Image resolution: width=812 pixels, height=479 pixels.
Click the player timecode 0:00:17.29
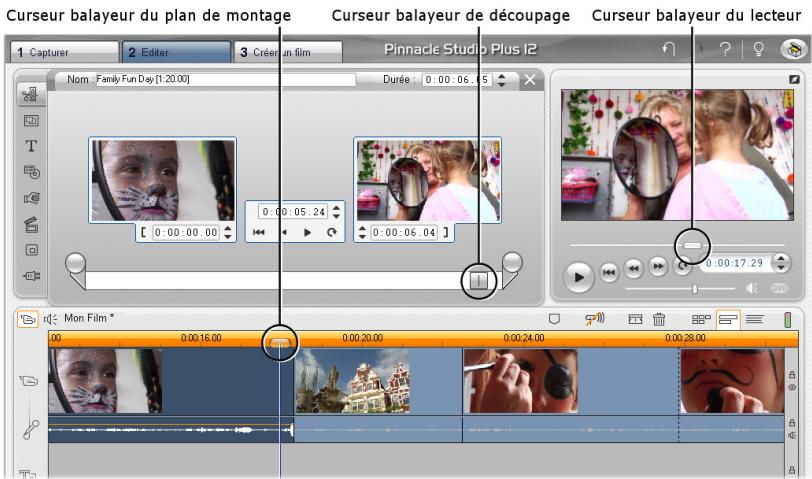click(734, 263)
